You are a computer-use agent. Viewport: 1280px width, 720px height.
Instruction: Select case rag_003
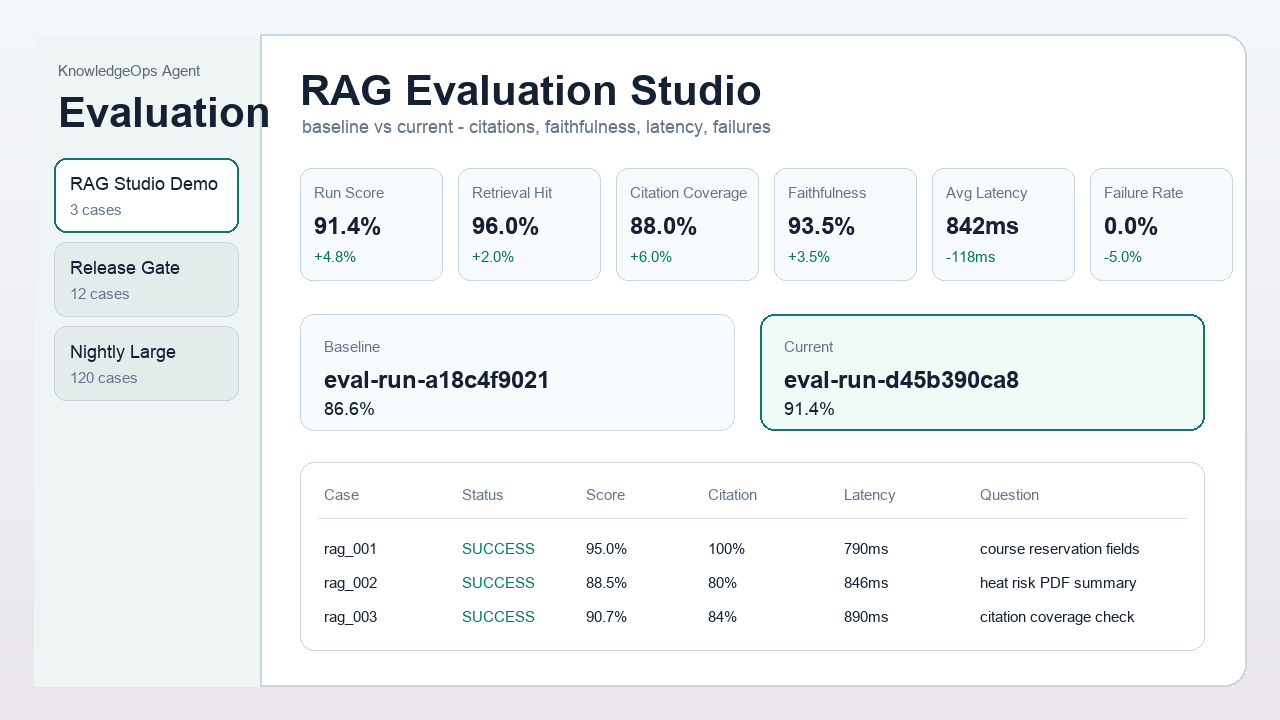[752, 617]
